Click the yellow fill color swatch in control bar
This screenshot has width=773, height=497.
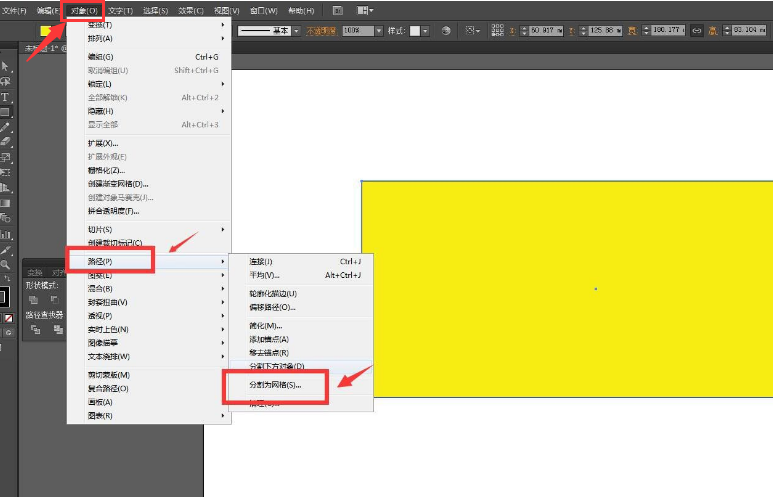click(46, 31)
